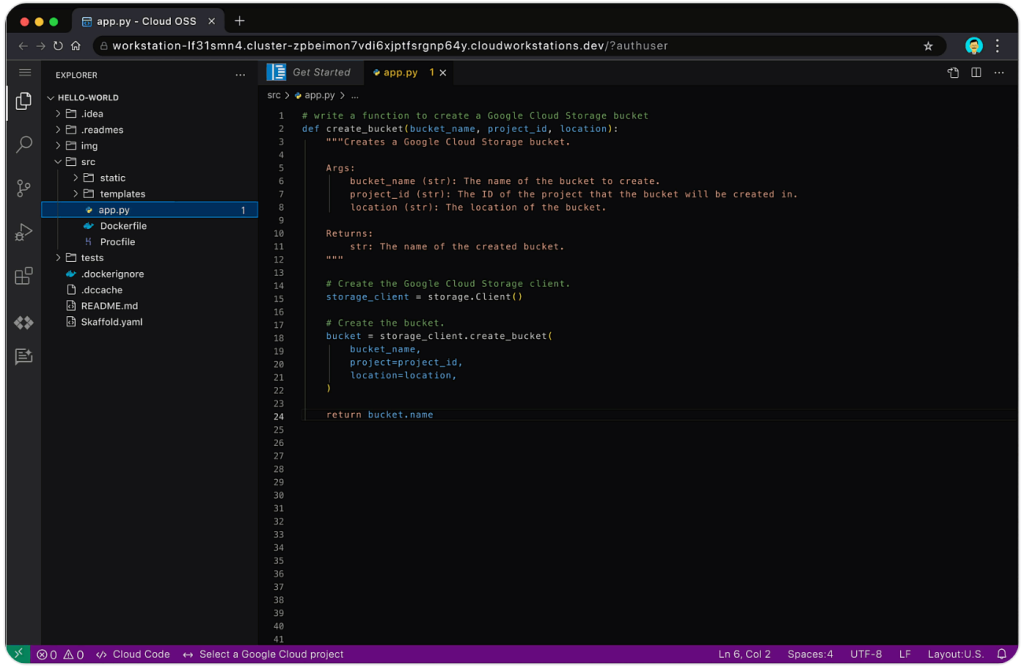Toggle the hamburger menu in activity bar
Viewport: 1024px width, 669px height.
[24, 73]
